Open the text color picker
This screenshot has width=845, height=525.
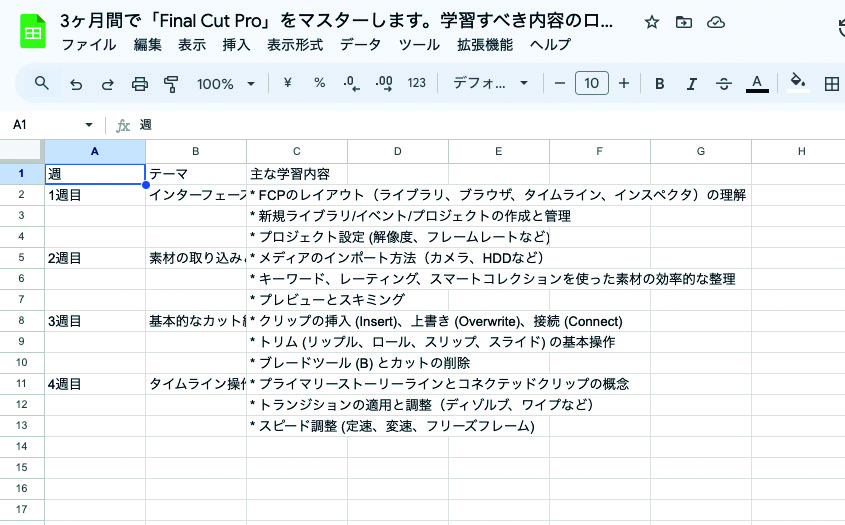757,84
